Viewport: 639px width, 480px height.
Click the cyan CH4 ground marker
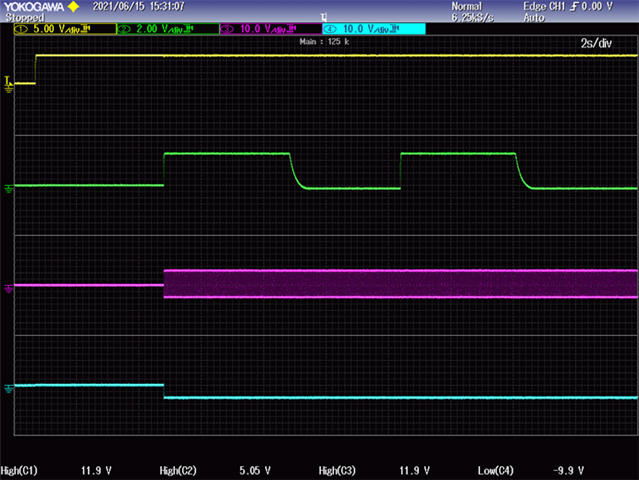(x=9, y=389)
